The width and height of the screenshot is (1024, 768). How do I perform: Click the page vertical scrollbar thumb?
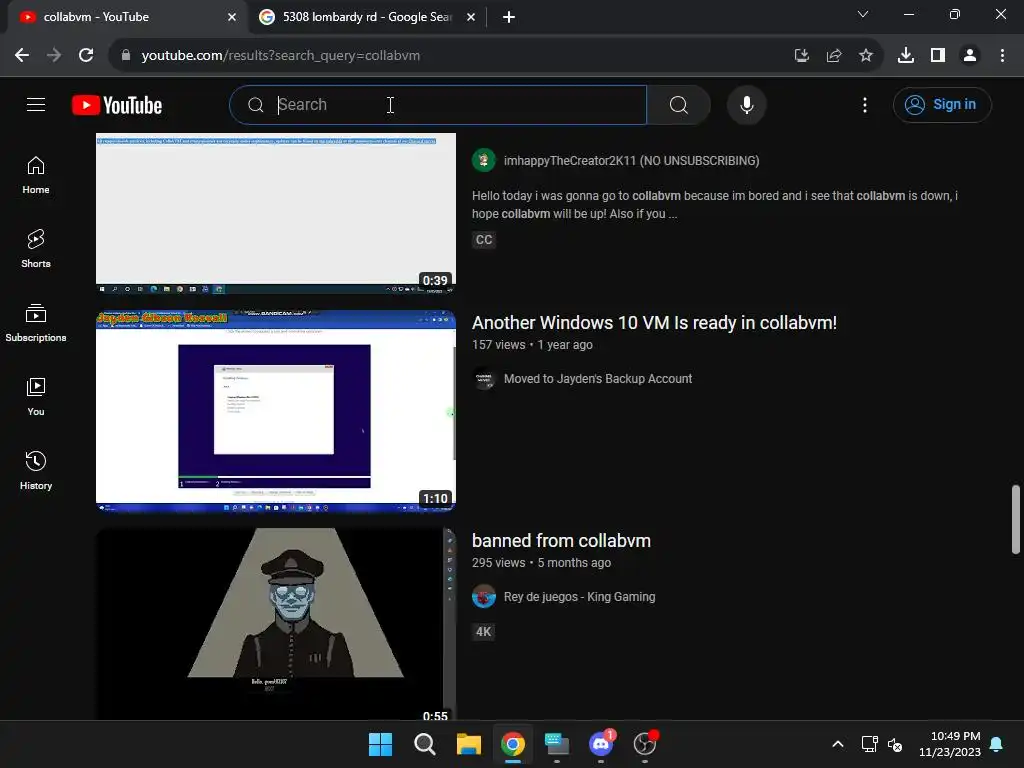(1016, 520)
